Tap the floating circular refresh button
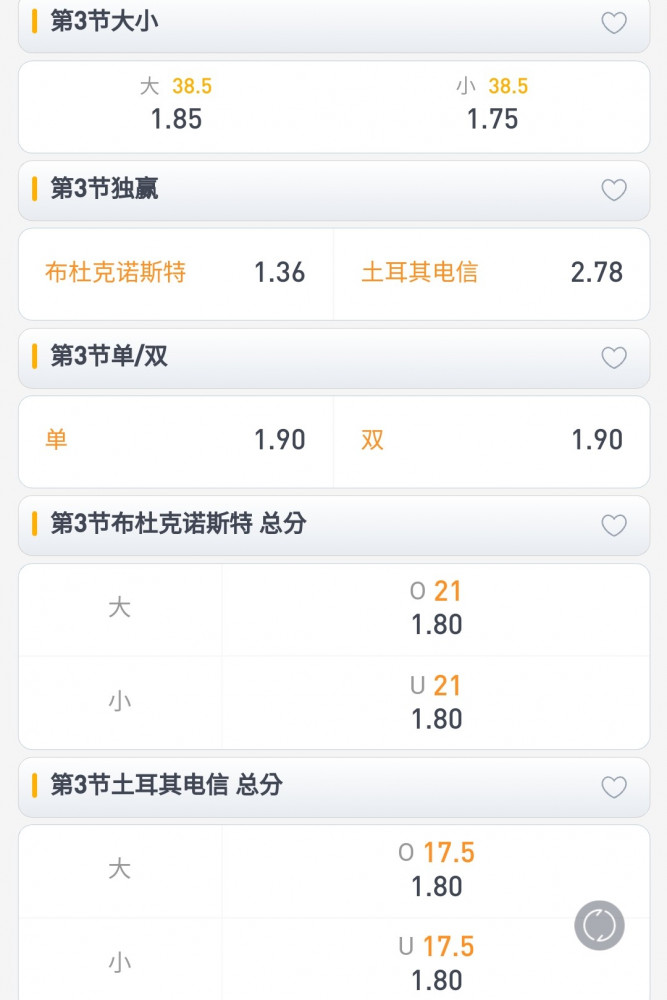Image resolution: width=667 pixels, height=1000 pixels. click(599, 925)
